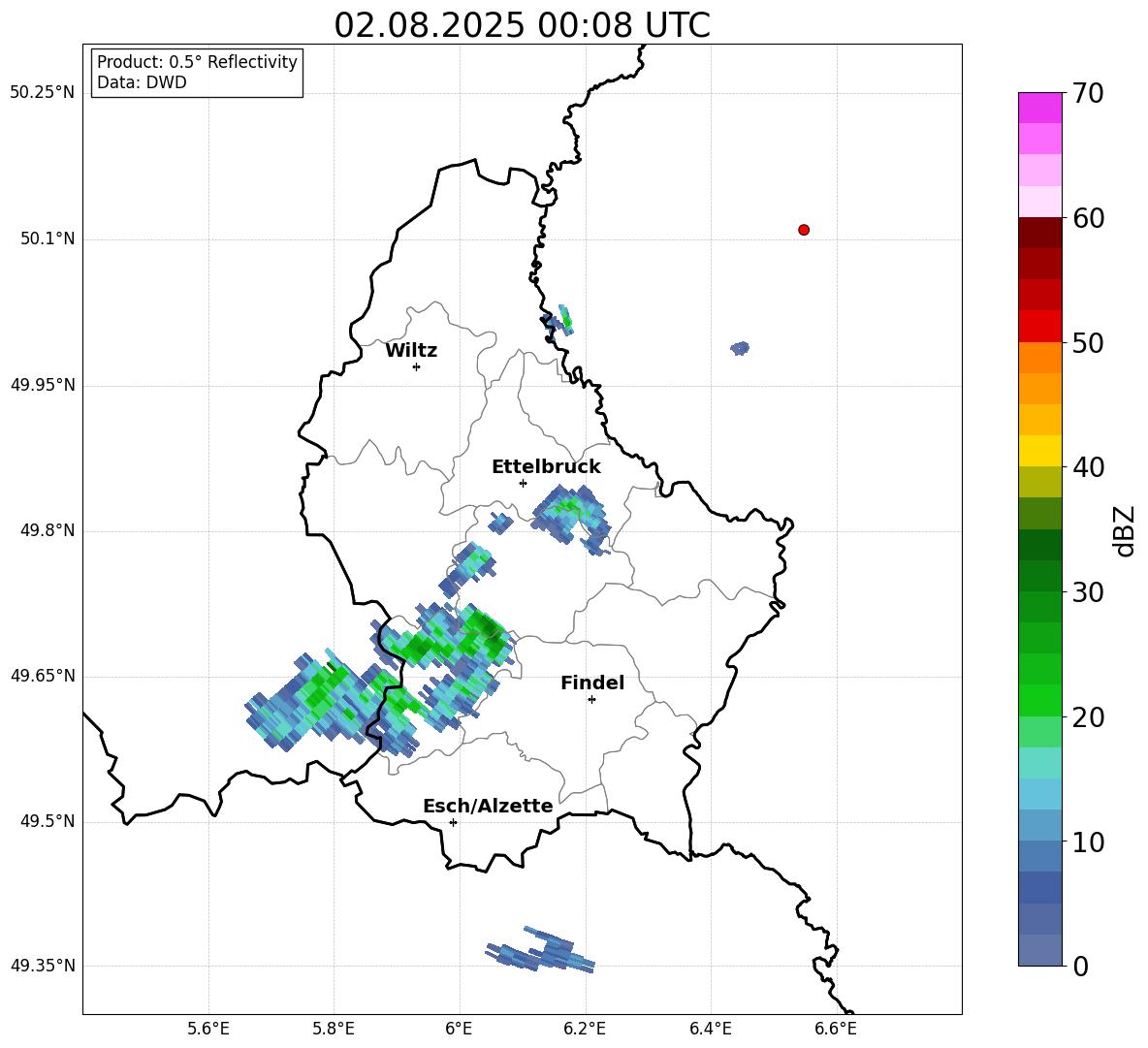
Task: Click the colorbar tick label 60
Action: 1088,218
